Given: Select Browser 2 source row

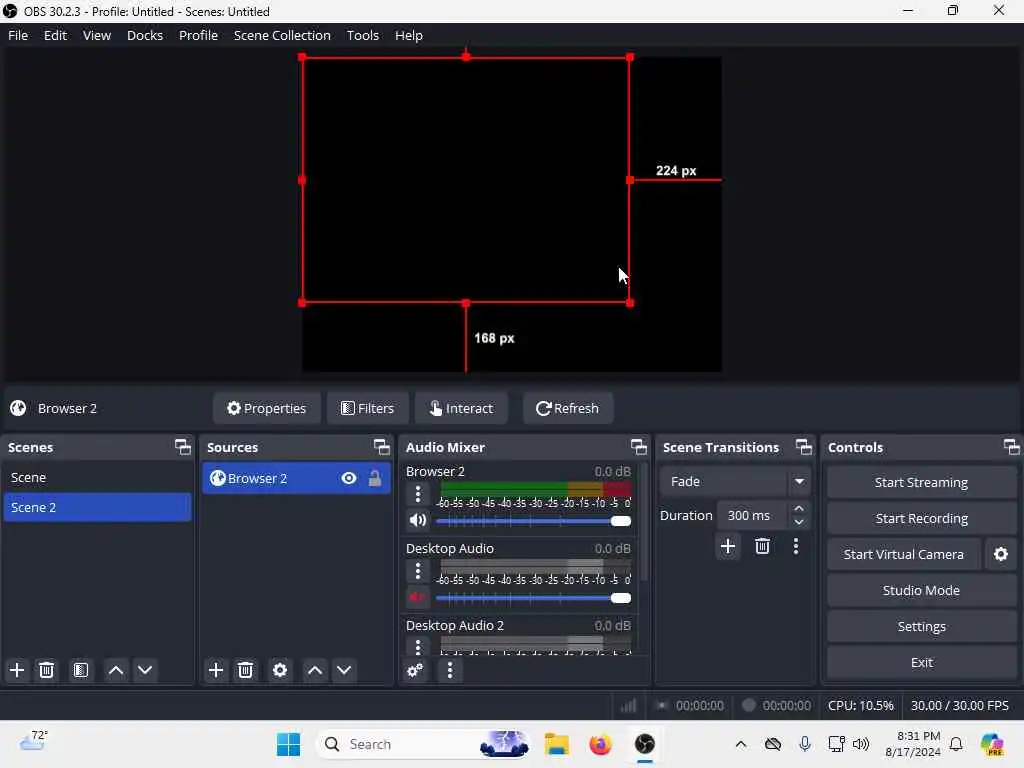Looking at the screenshot, I should [x=296, y=479].
